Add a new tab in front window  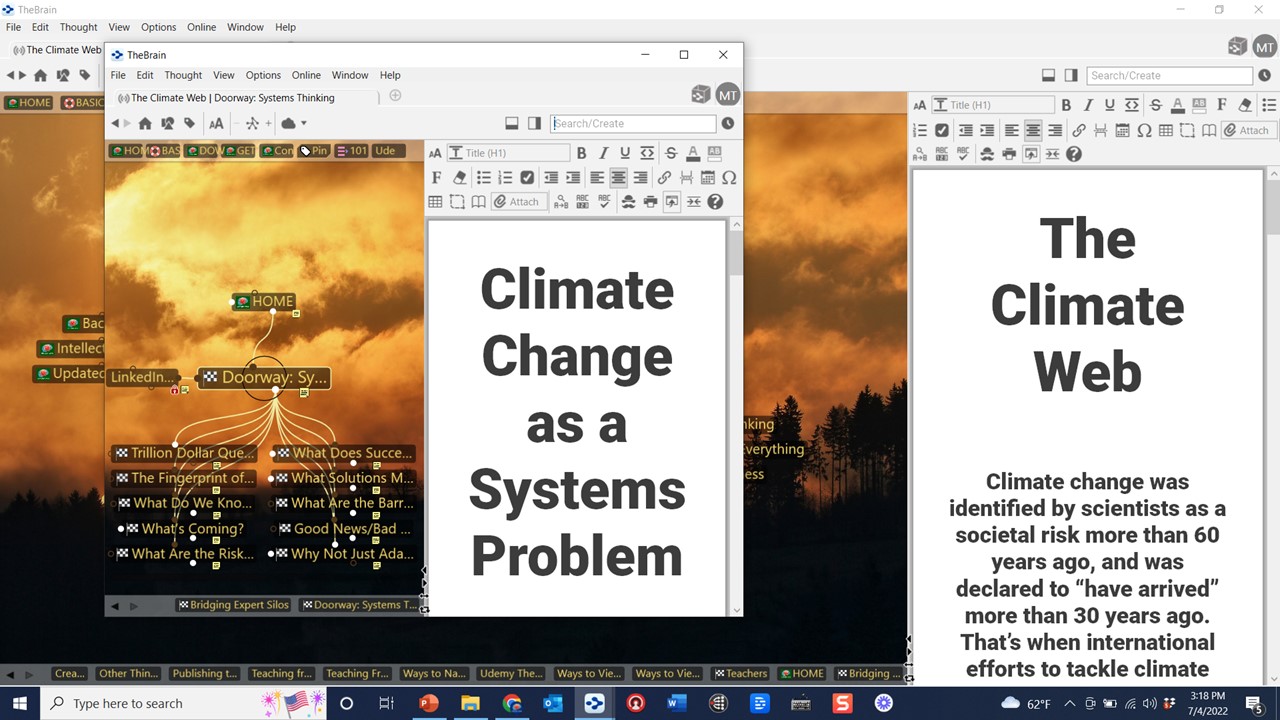[x=395, y=96]
